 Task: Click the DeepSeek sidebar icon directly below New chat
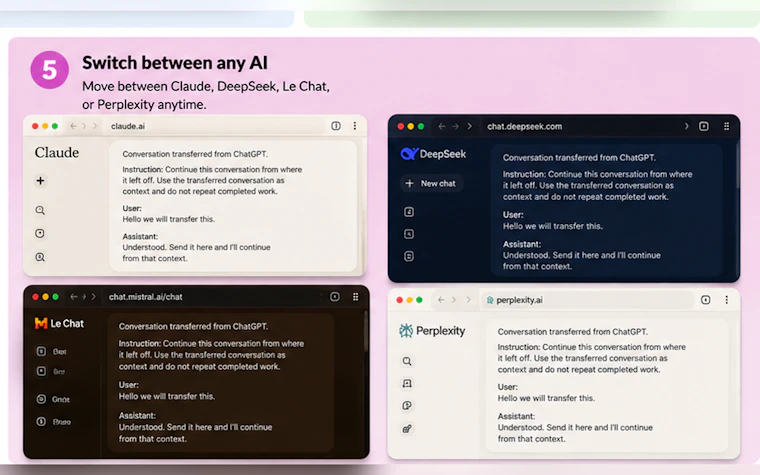click(409, 212)
